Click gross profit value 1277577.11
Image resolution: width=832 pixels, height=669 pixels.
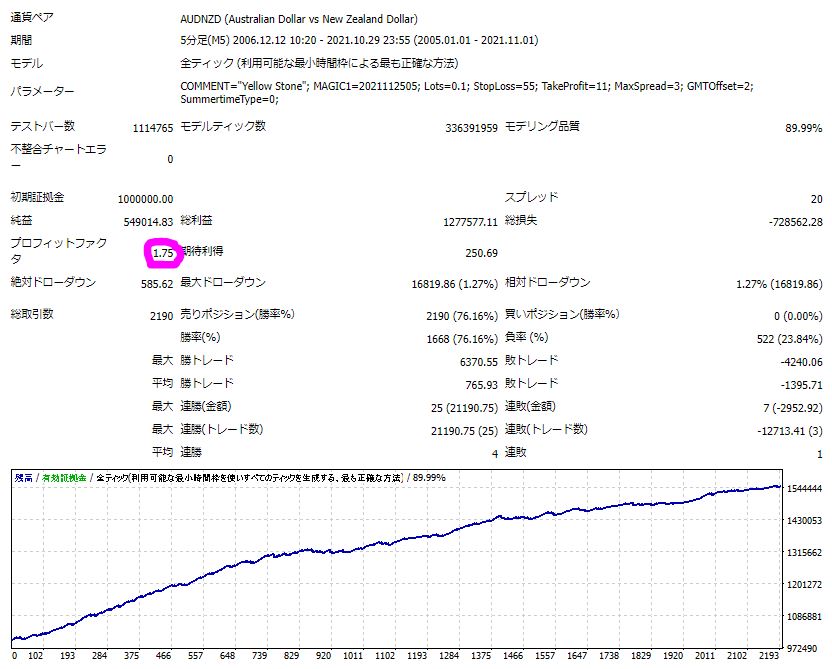471,222
